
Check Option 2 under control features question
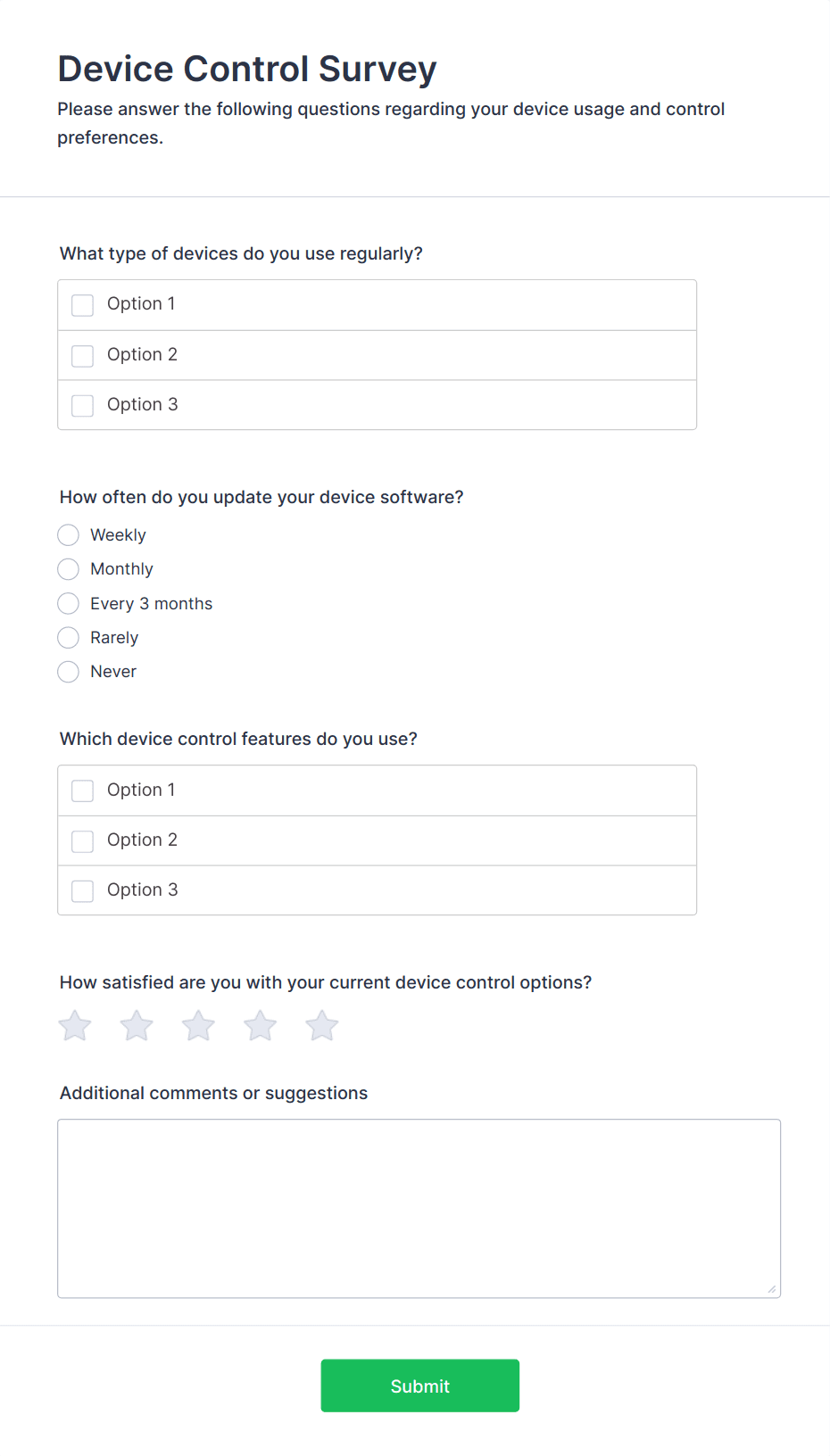point(83,841)
